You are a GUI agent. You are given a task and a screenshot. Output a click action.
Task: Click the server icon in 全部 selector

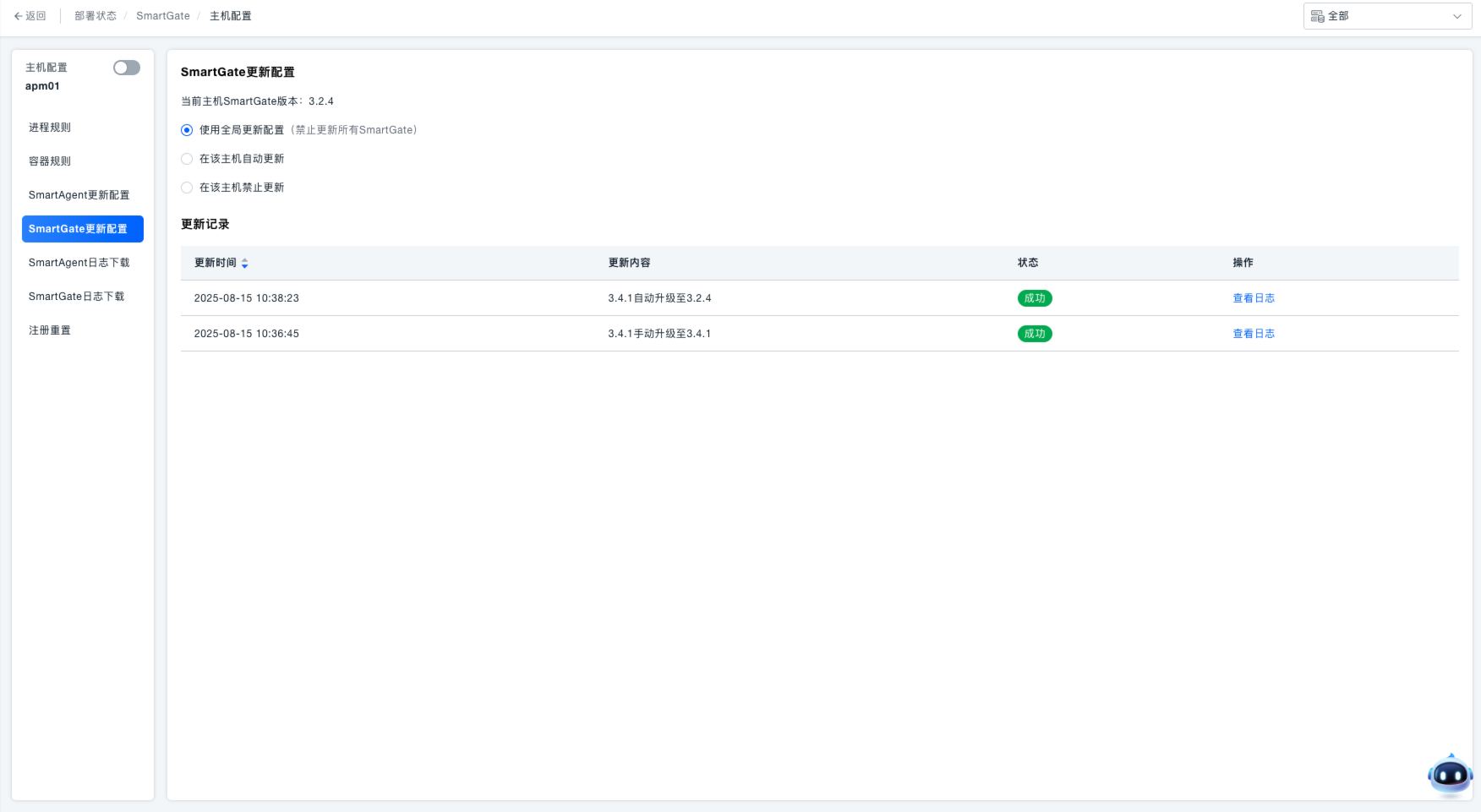point(1317,16)
